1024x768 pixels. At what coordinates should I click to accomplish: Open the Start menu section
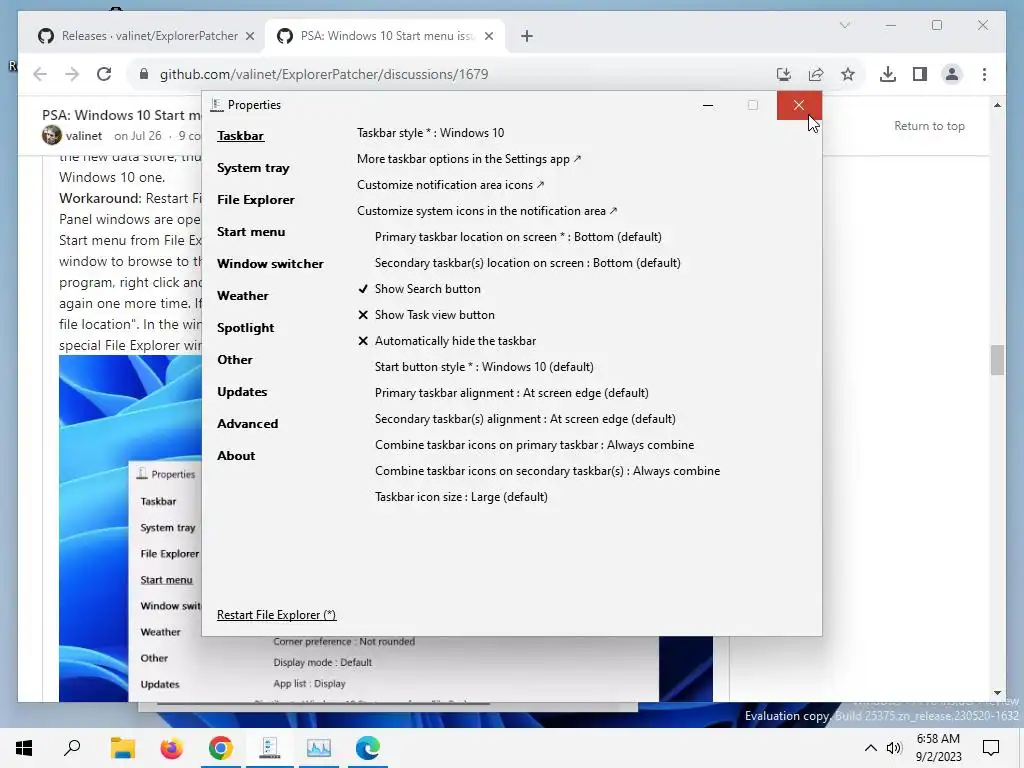point(251,232)
